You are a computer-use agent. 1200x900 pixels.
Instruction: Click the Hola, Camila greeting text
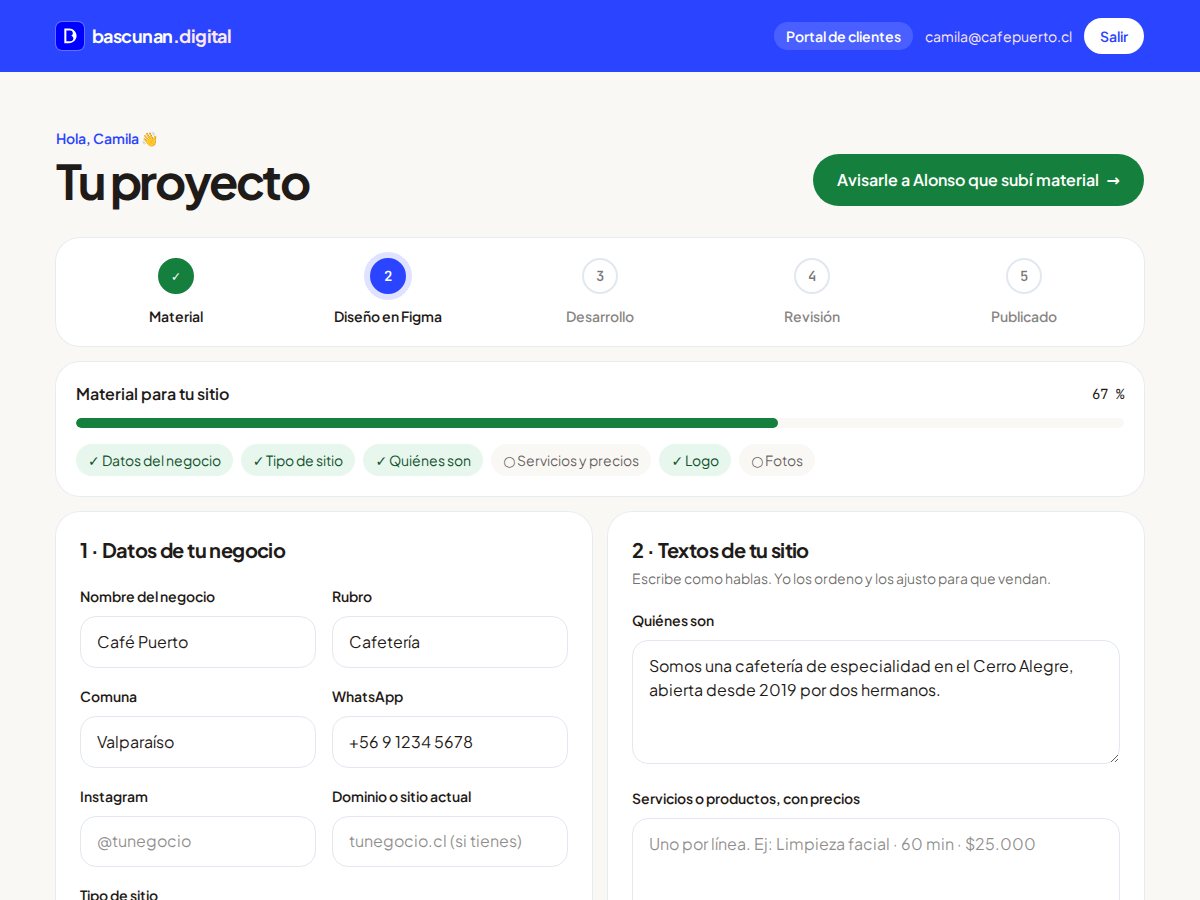point(106,139)
